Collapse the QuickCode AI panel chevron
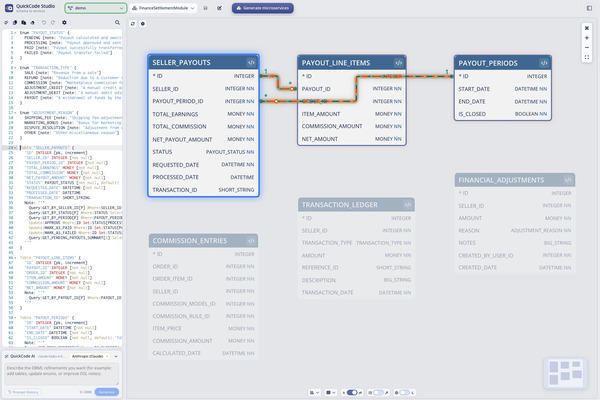This screenshot has height=400, width=600. [x=116, y=356]
